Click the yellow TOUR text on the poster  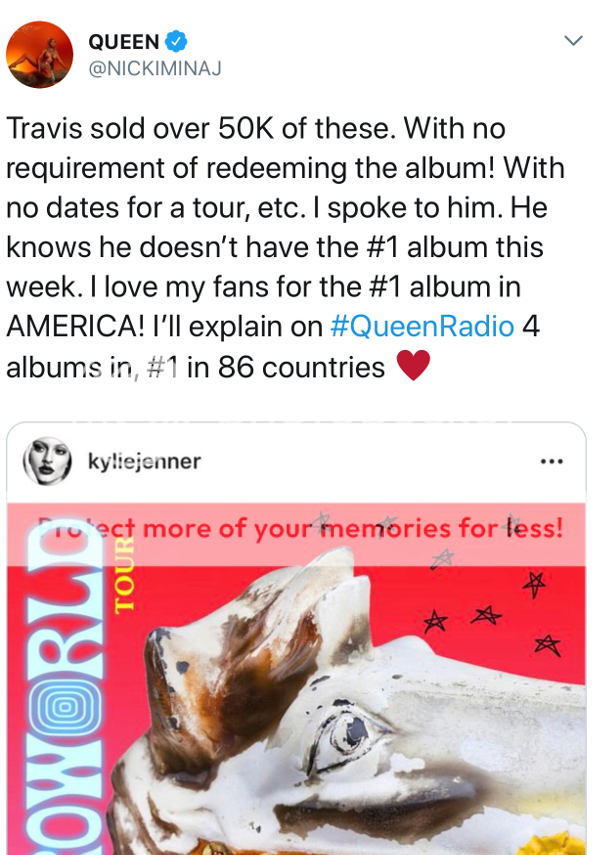pos(124,575)
